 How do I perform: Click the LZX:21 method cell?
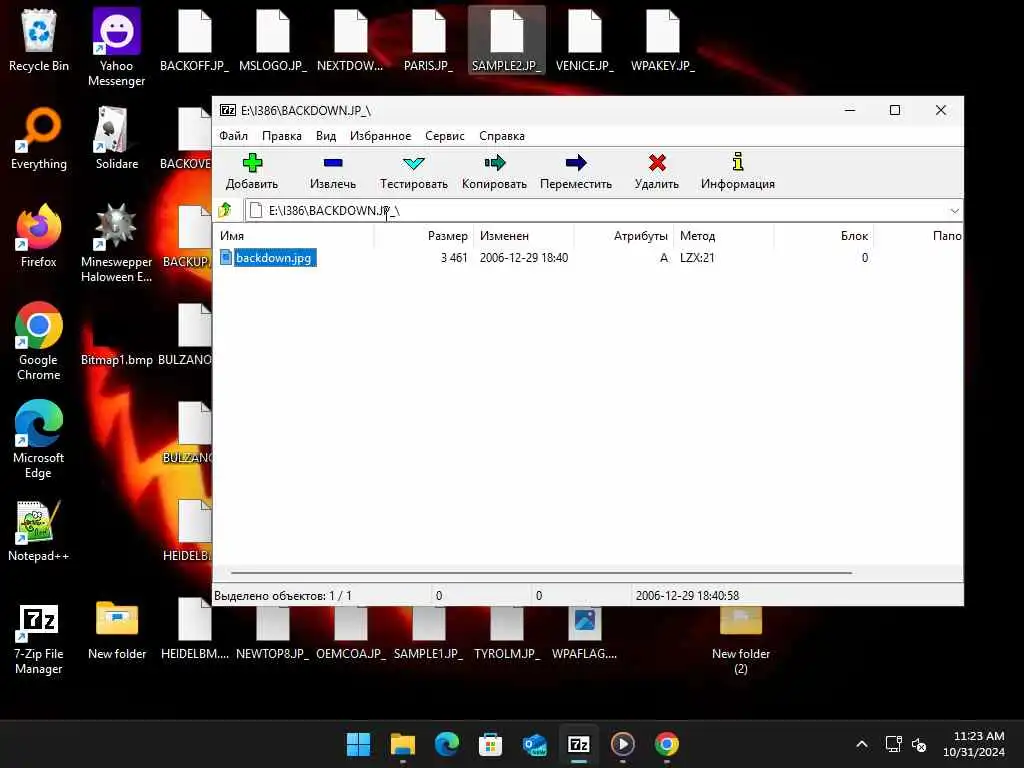(697, 258)
